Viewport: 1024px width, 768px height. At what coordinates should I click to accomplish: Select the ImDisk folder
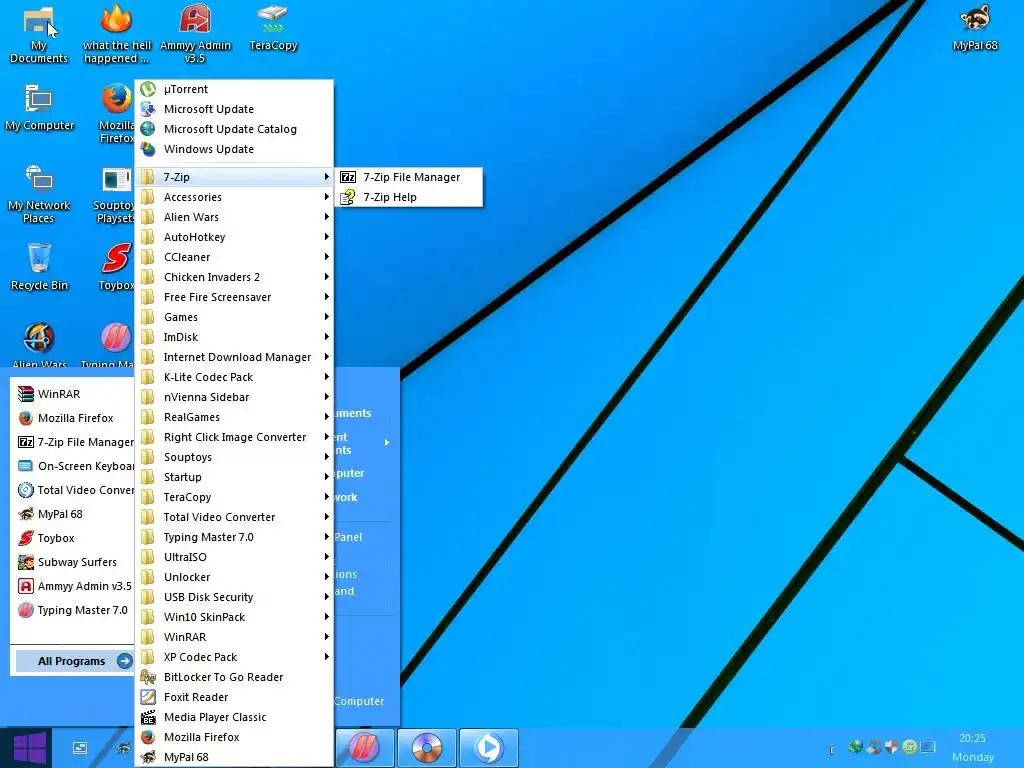click(x=234, y=337)
